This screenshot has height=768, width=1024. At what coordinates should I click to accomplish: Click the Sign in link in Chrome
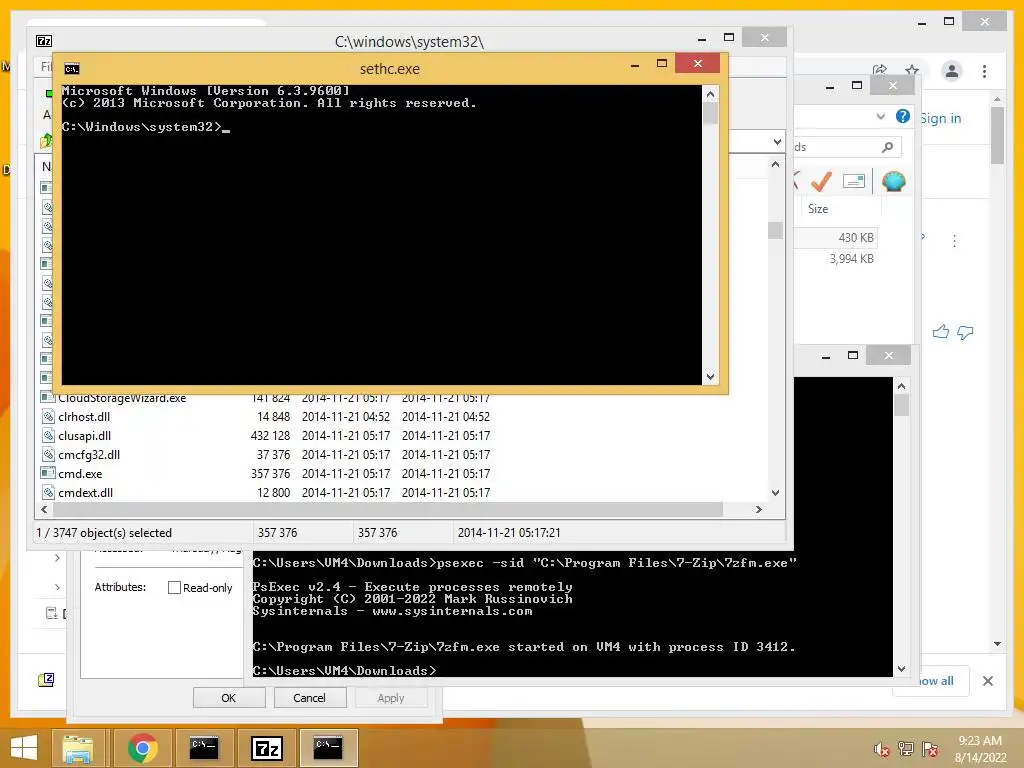940,118
